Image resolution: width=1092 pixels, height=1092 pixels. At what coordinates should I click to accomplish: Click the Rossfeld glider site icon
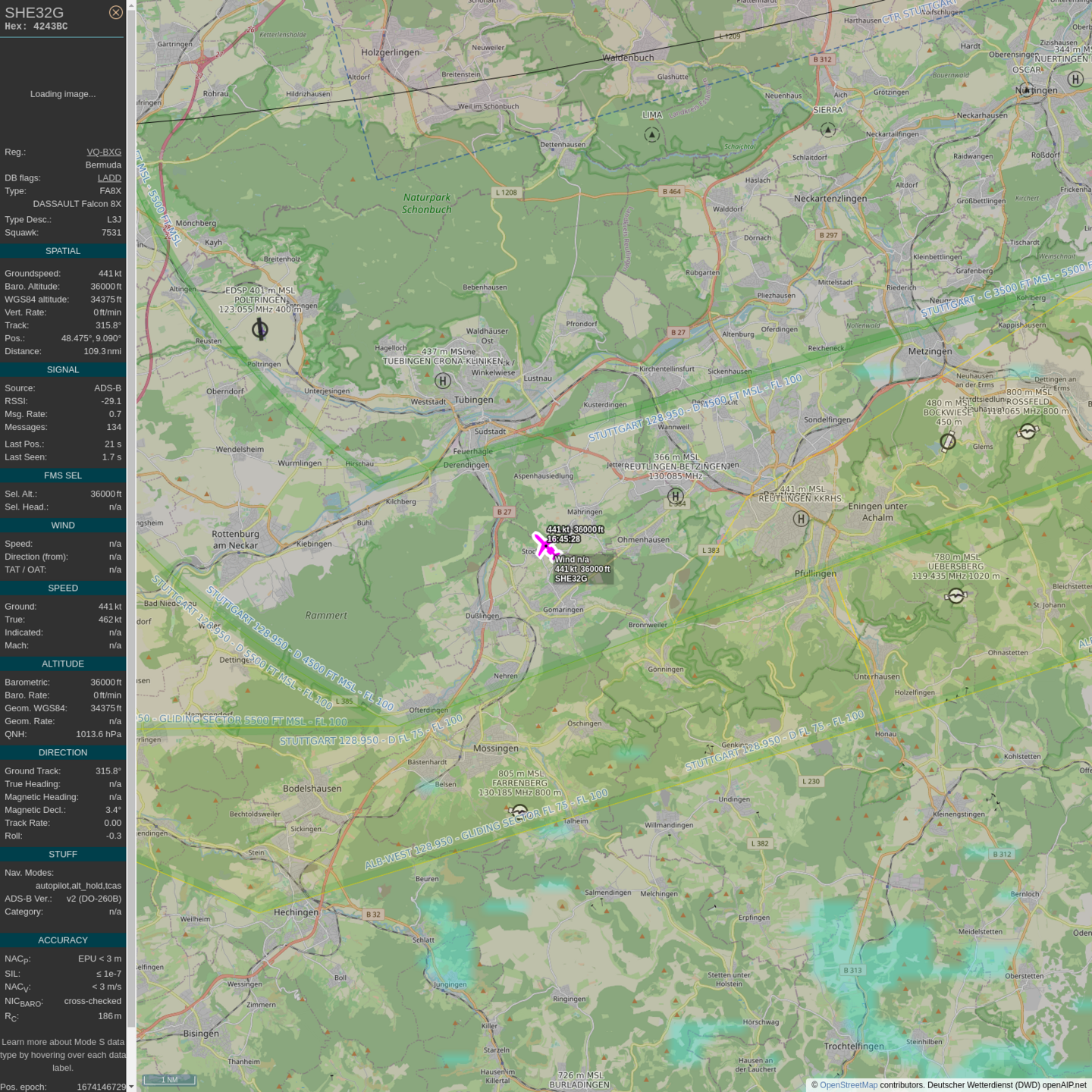[1028, 431]
